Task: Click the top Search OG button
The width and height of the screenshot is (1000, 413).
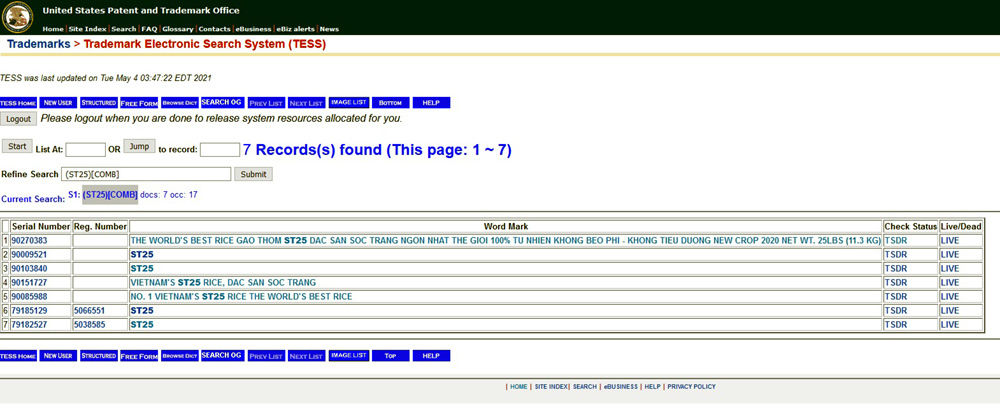Action: (x=222, y=103)
